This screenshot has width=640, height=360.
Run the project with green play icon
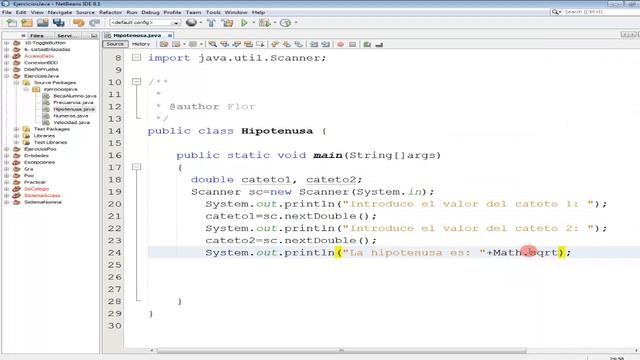click(x=244, y=23)
